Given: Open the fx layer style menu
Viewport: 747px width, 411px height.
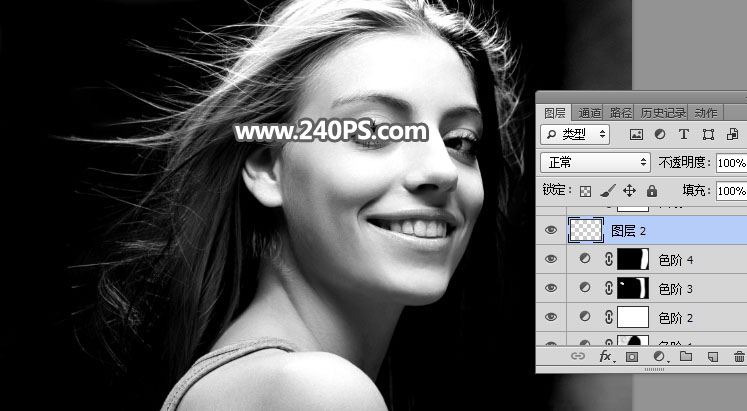Looking at the screenshot, I should tap(606, 356).
